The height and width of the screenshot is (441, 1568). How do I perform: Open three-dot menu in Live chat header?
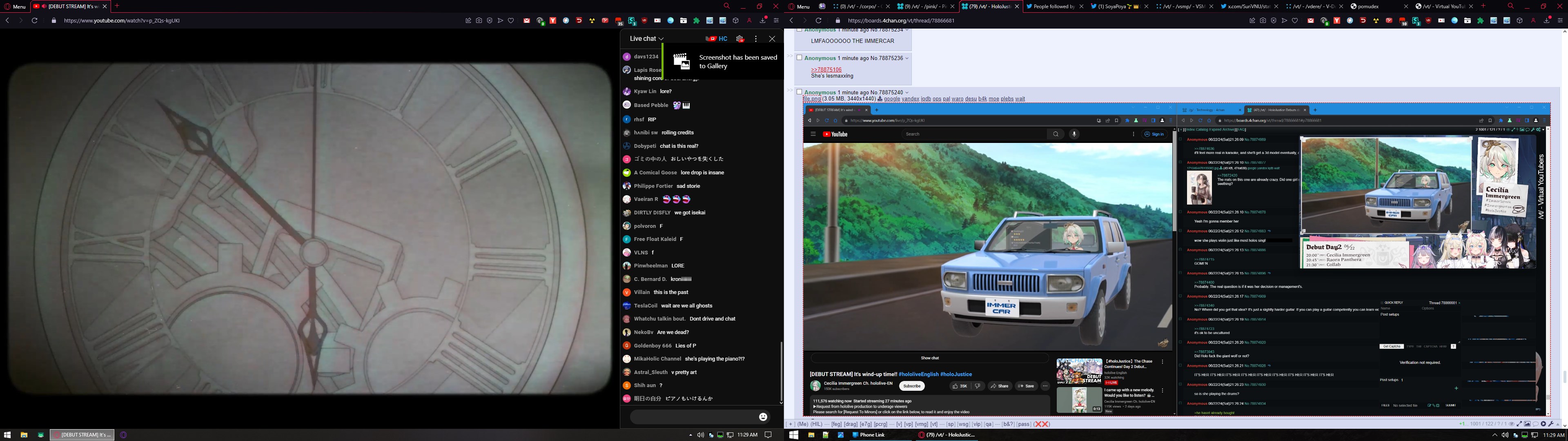(756, 38)
